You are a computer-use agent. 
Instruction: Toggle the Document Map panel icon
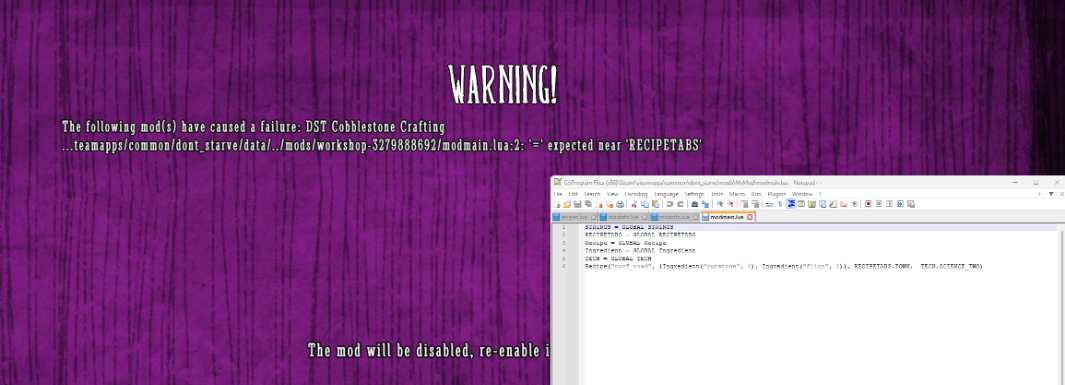coord(812,204)
